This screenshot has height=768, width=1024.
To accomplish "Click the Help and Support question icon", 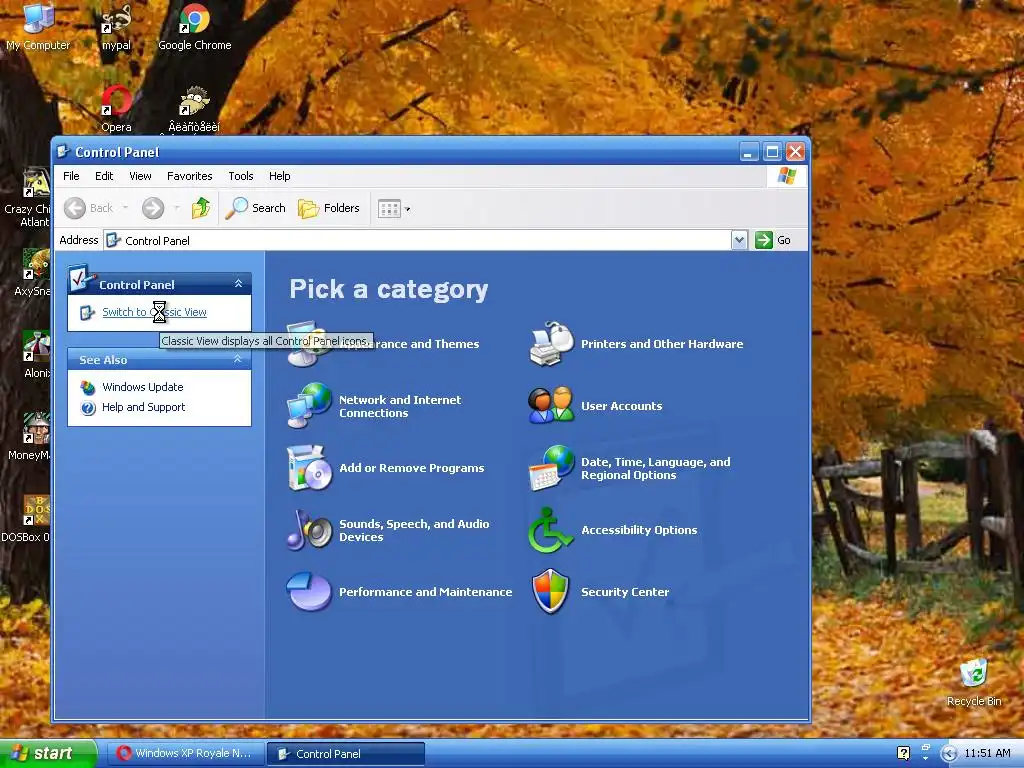I will click(88, 408).
